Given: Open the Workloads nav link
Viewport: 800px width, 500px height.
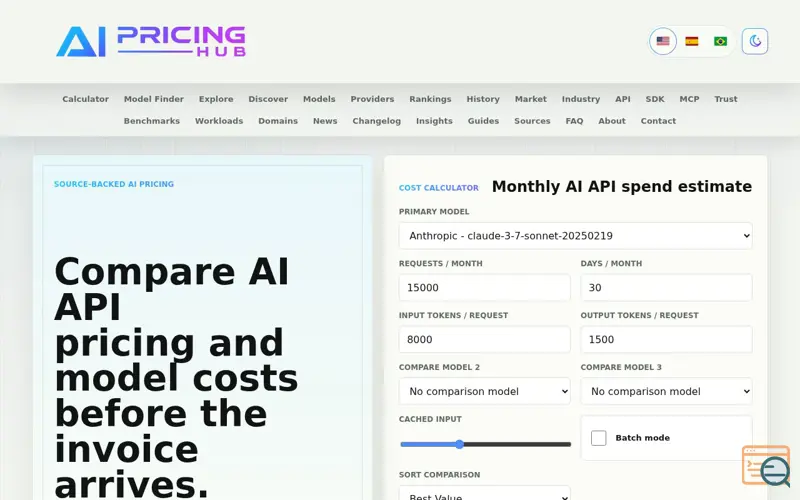Looking at the screenshot, I should pos(219,121).
